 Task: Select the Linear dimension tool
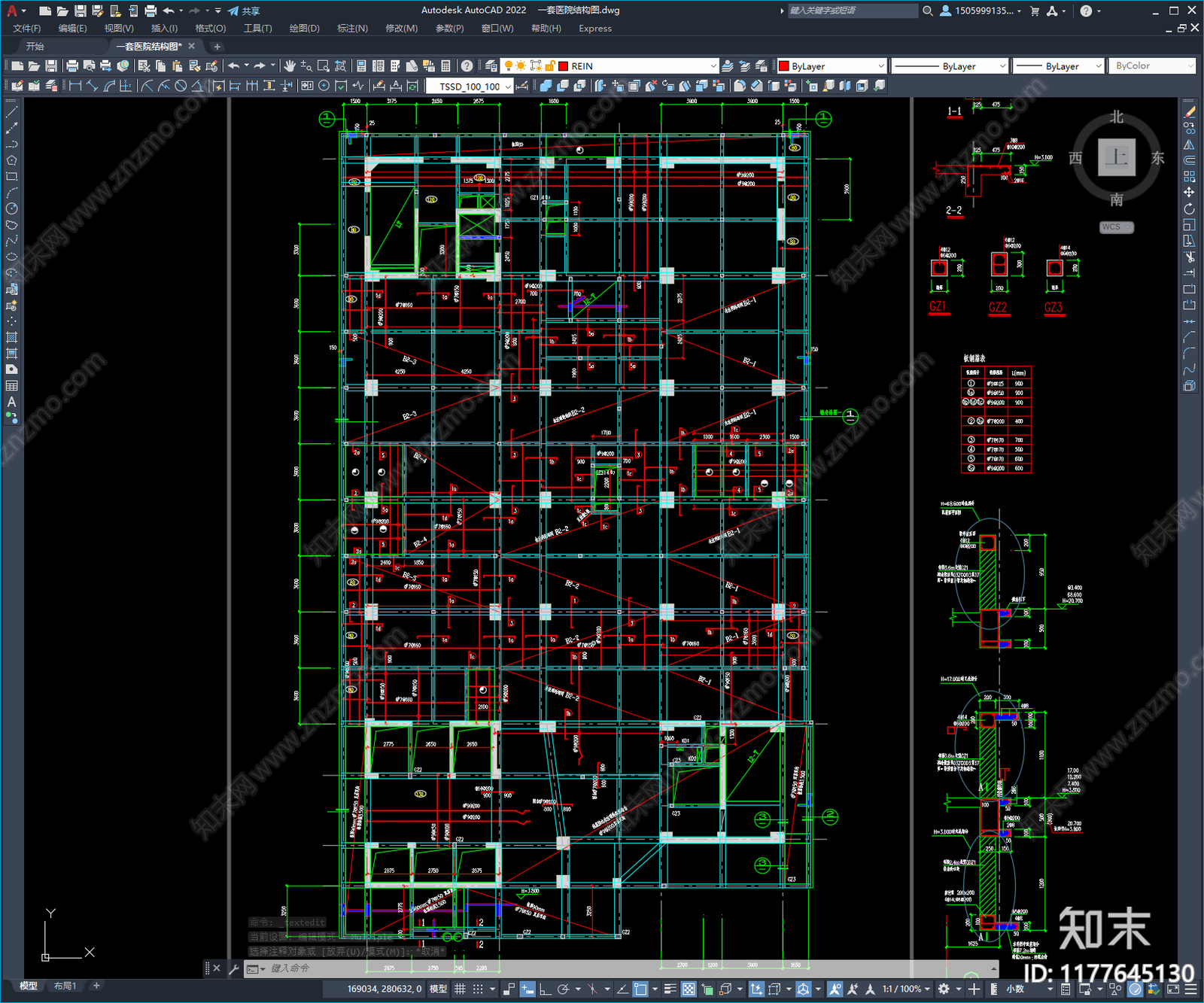[75, 86]
